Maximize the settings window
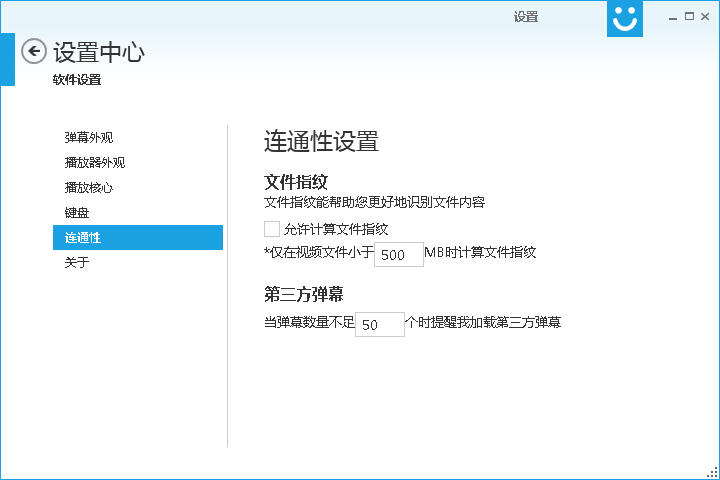This screenshot has height=480, width=720. pos(690,16)
